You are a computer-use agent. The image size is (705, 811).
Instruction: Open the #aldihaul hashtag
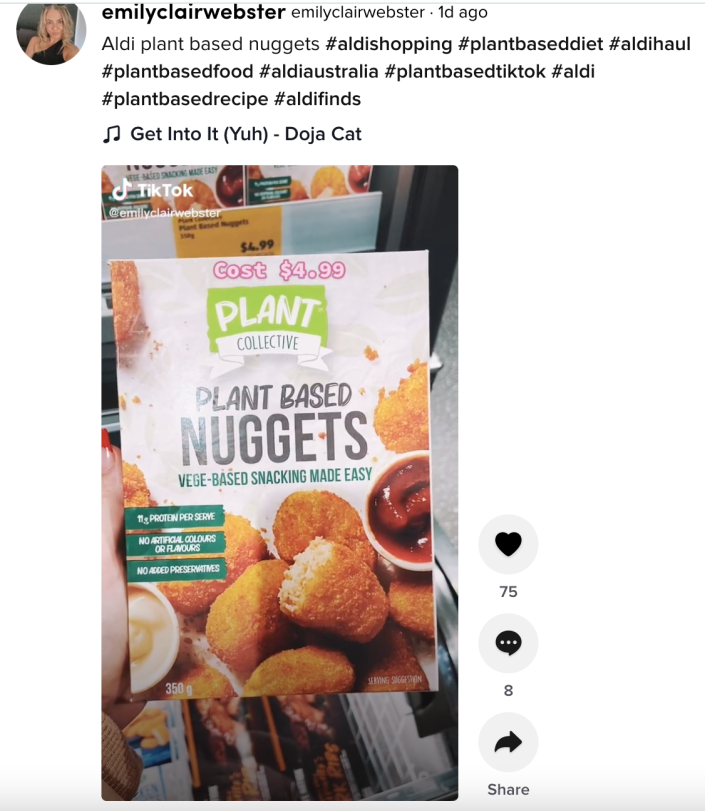point(650,44)
